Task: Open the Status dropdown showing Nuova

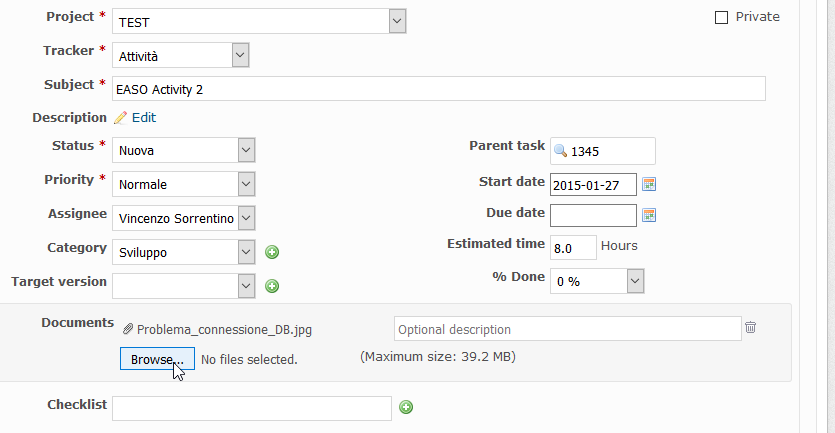Action: coord(184,150)
